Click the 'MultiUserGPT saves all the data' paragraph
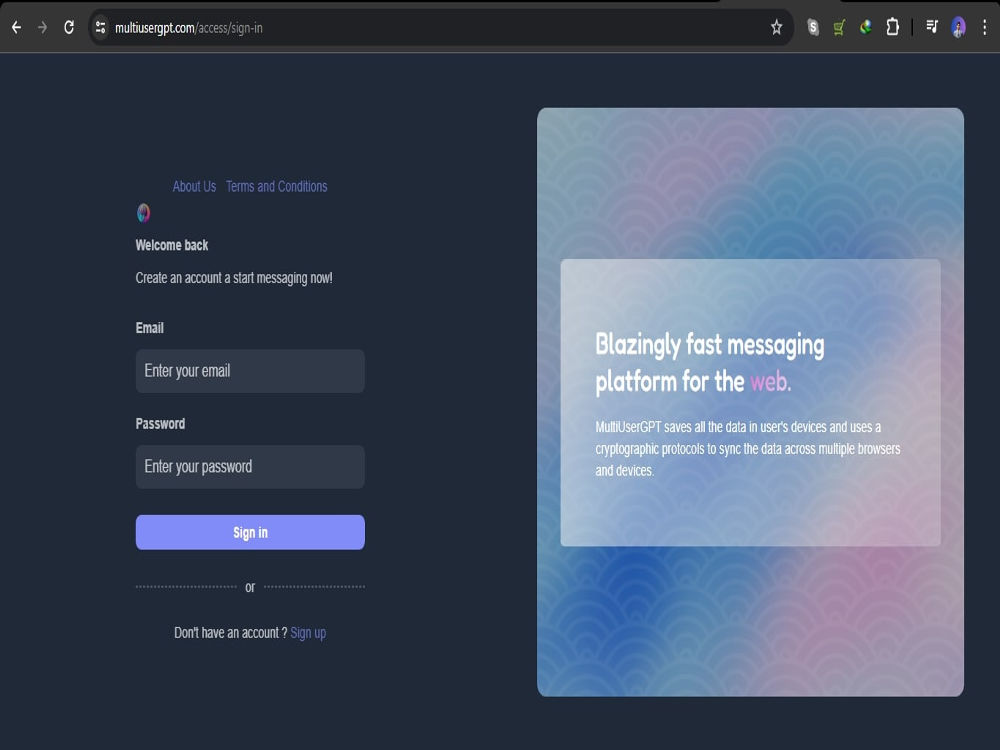Image resolution: width=1000 pixels, height=750 pixels. (x=747, y=449)
